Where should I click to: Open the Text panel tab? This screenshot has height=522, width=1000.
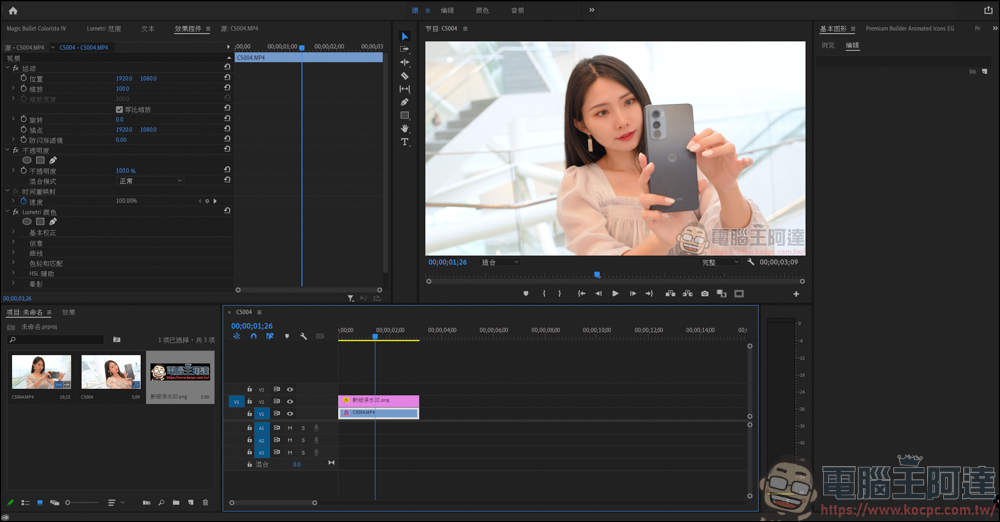pos(147,29)
